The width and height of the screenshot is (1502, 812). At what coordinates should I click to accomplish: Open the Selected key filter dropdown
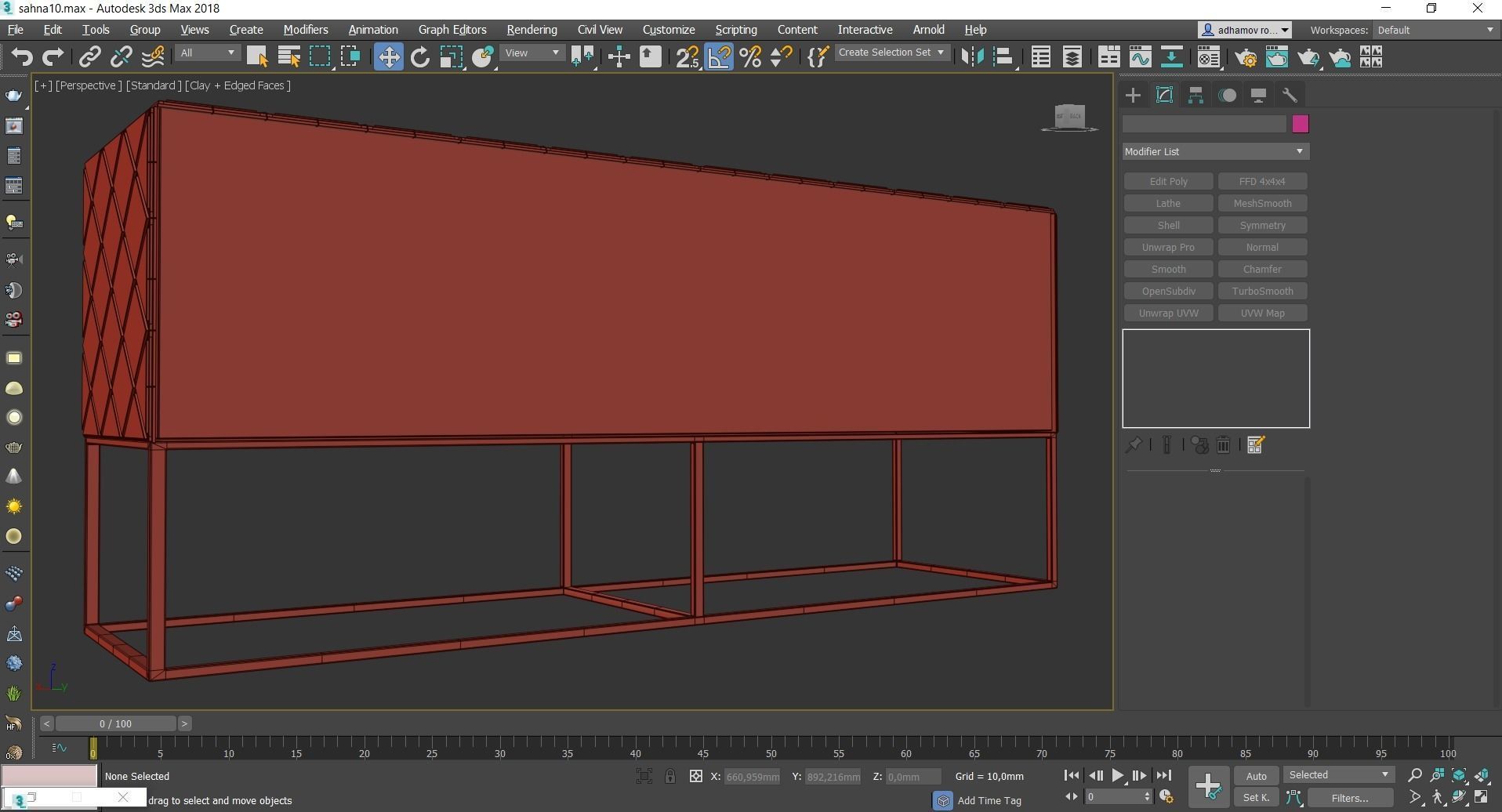(x=1339, y=775)
